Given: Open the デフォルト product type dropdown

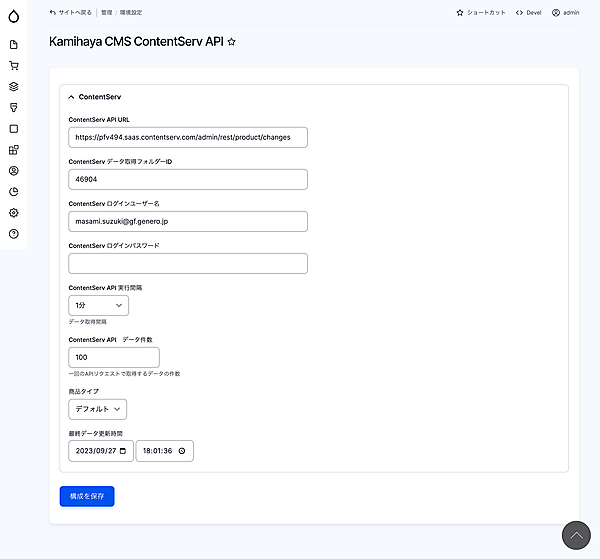Looking at the screenshot, I should point(97,409).
